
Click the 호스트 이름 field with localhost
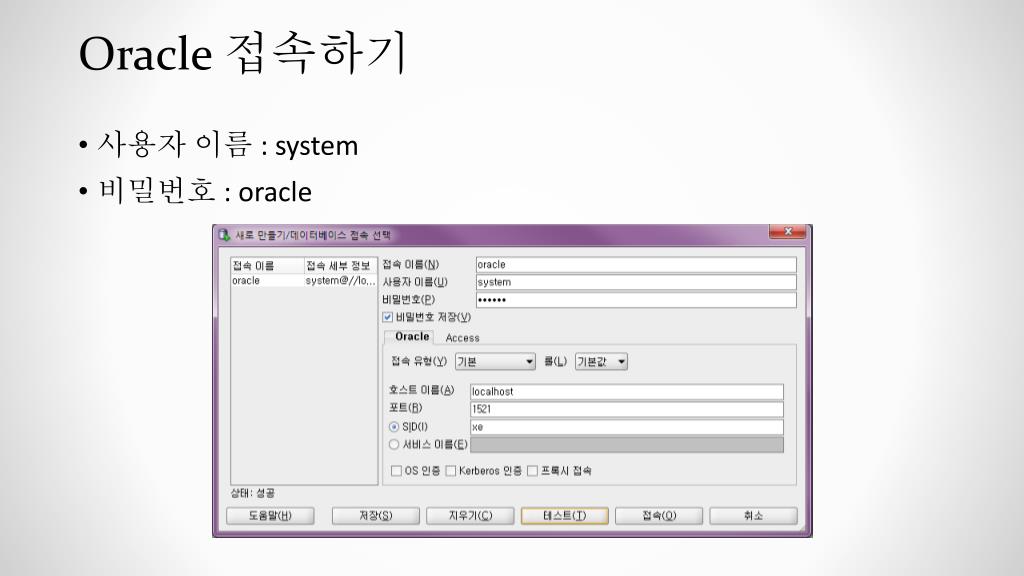coord(626,392)
